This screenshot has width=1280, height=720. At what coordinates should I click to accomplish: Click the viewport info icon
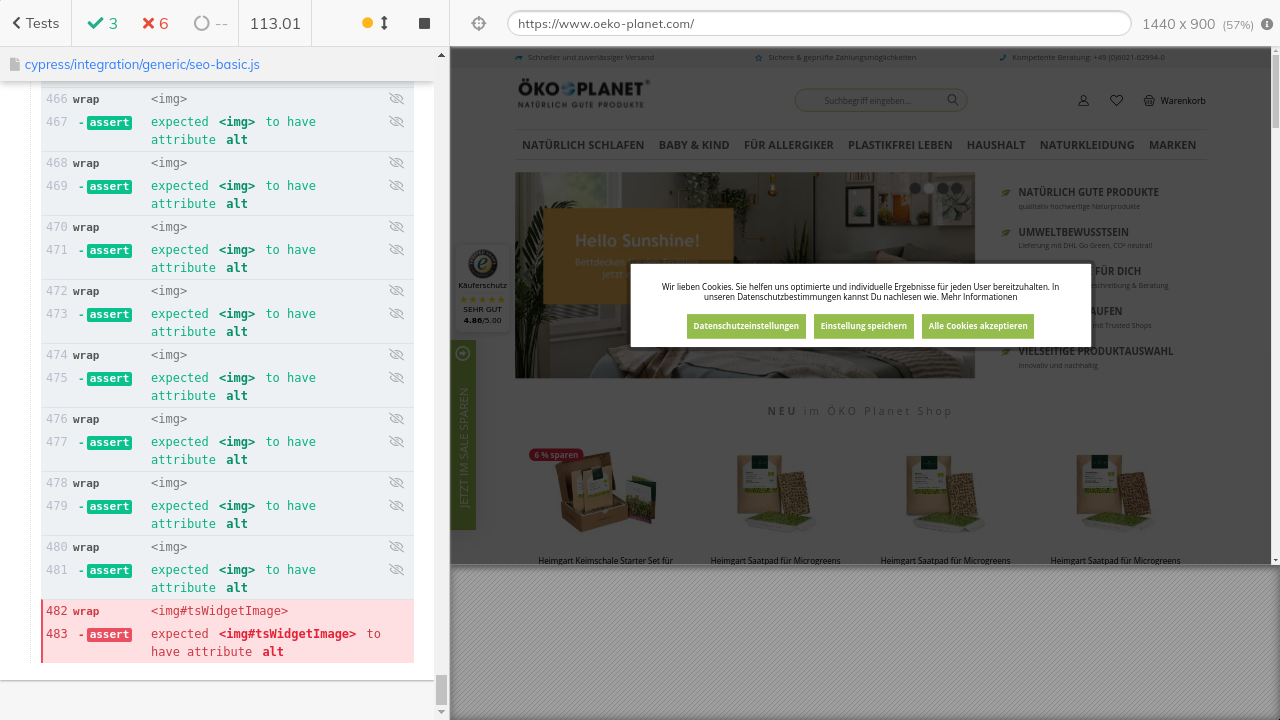coord(1267,24)
